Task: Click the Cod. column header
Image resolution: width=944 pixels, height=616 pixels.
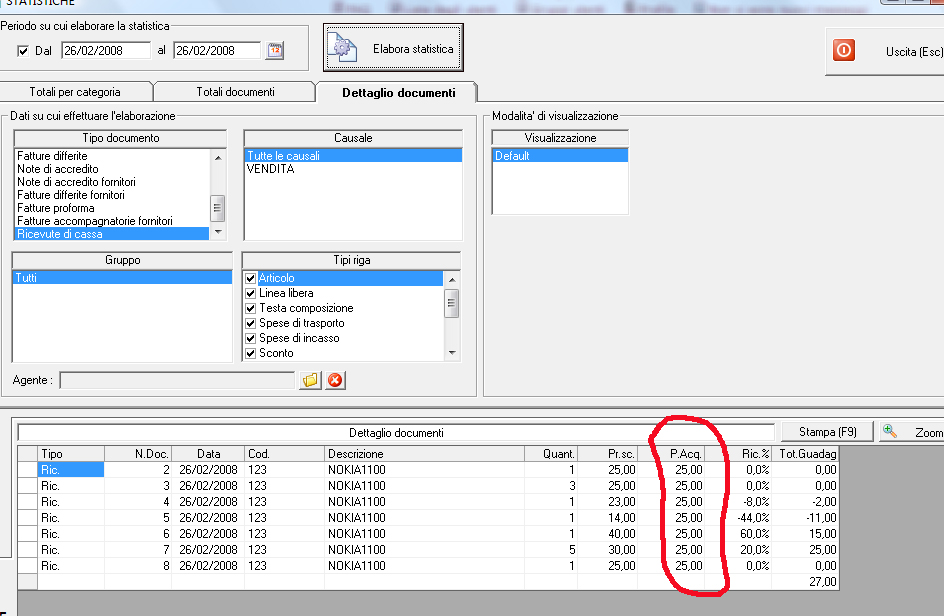Action: (x=284, y=453)
